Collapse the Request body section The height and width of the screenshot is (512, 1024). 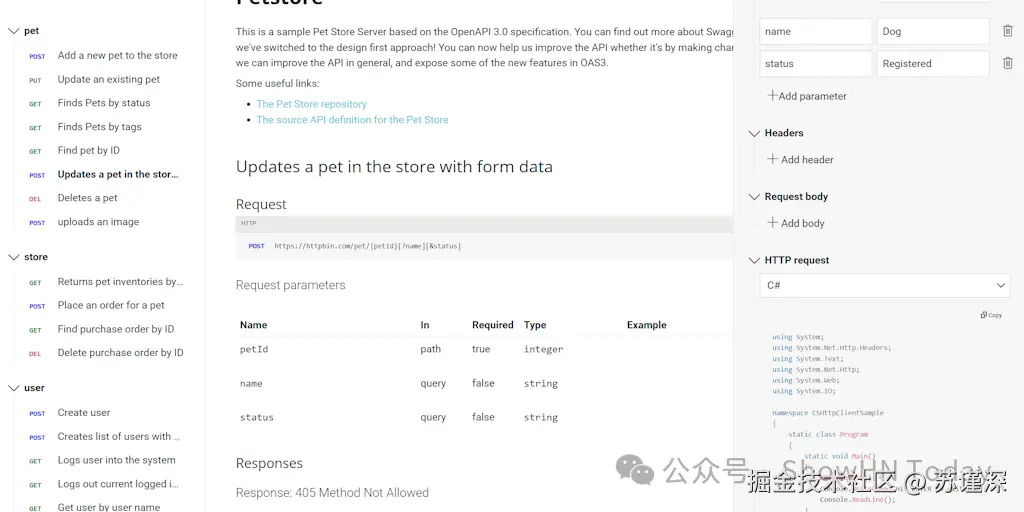pos(754,197)
